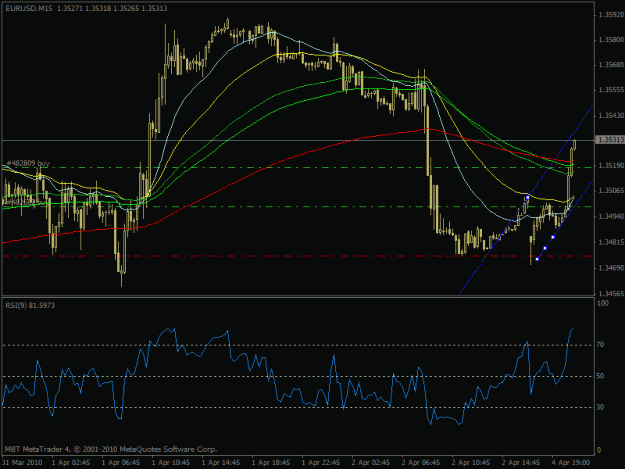Click time axis label 4 Apr 19:00

[x=571, y=463]
